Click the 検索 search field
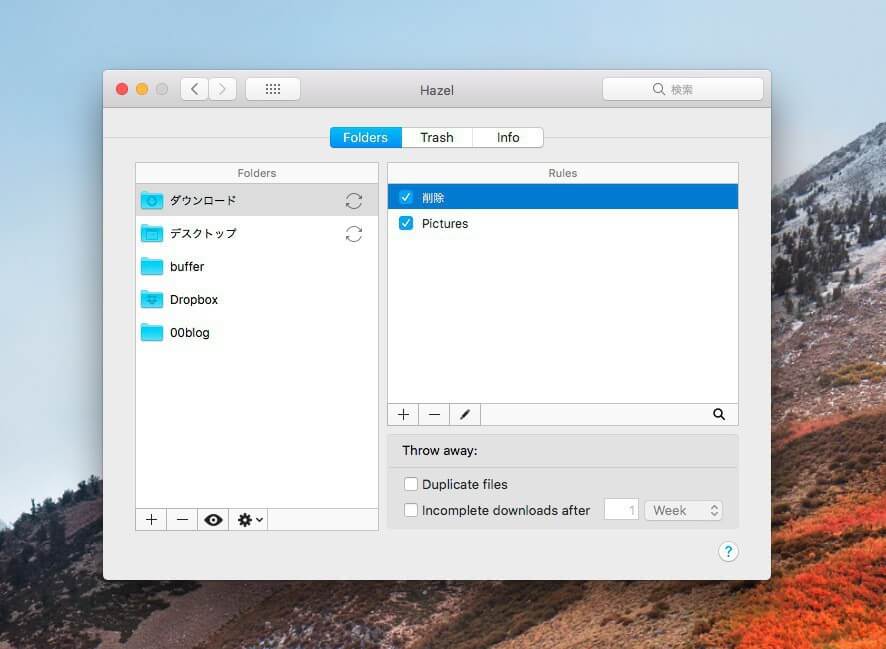886x649 pixels. pyautogui.click(x=683, y=89)
